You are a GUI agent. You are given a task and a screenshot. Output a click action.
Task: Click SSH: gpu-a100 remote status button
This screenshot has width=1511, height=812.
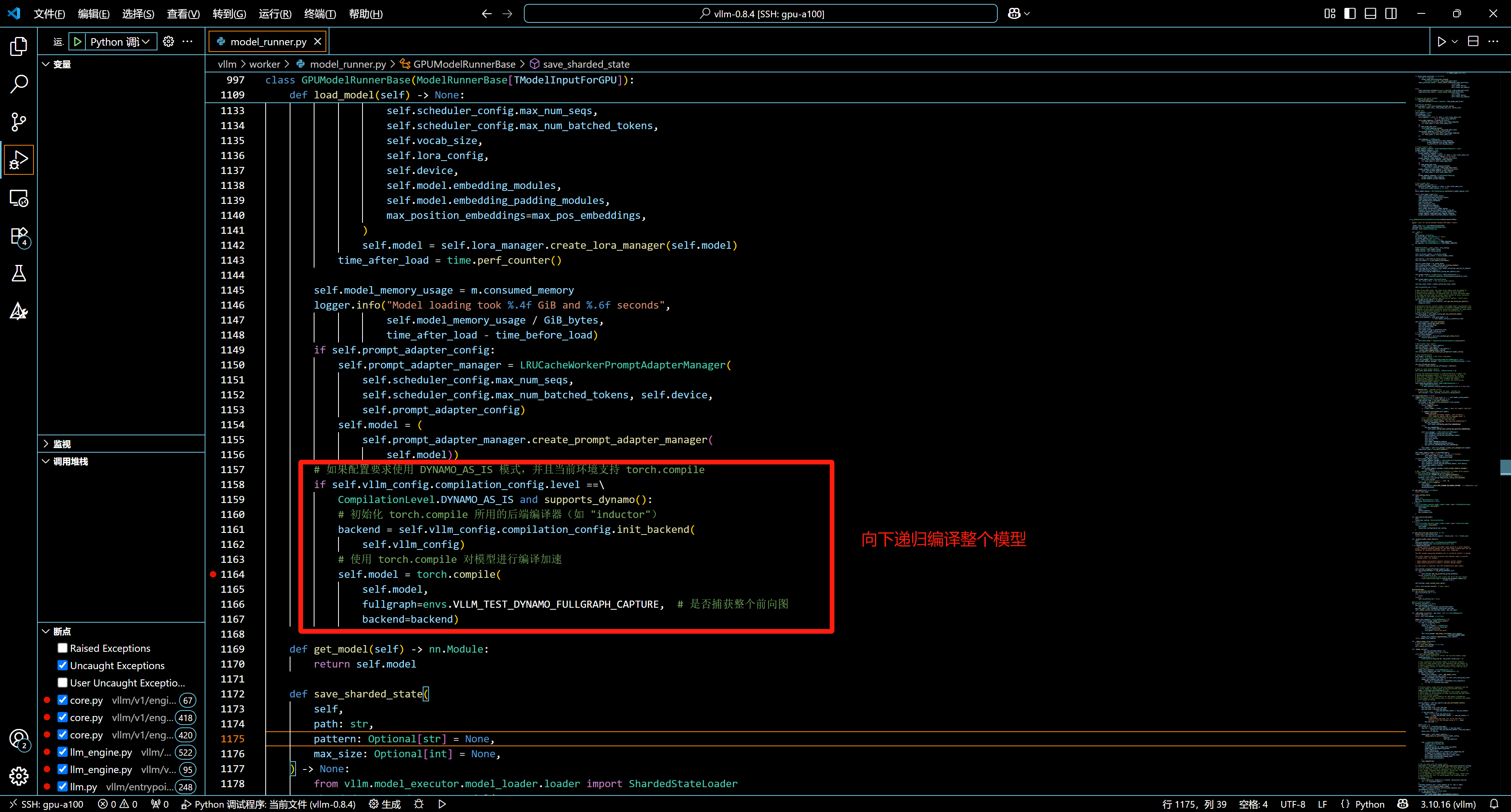point(46,804)
